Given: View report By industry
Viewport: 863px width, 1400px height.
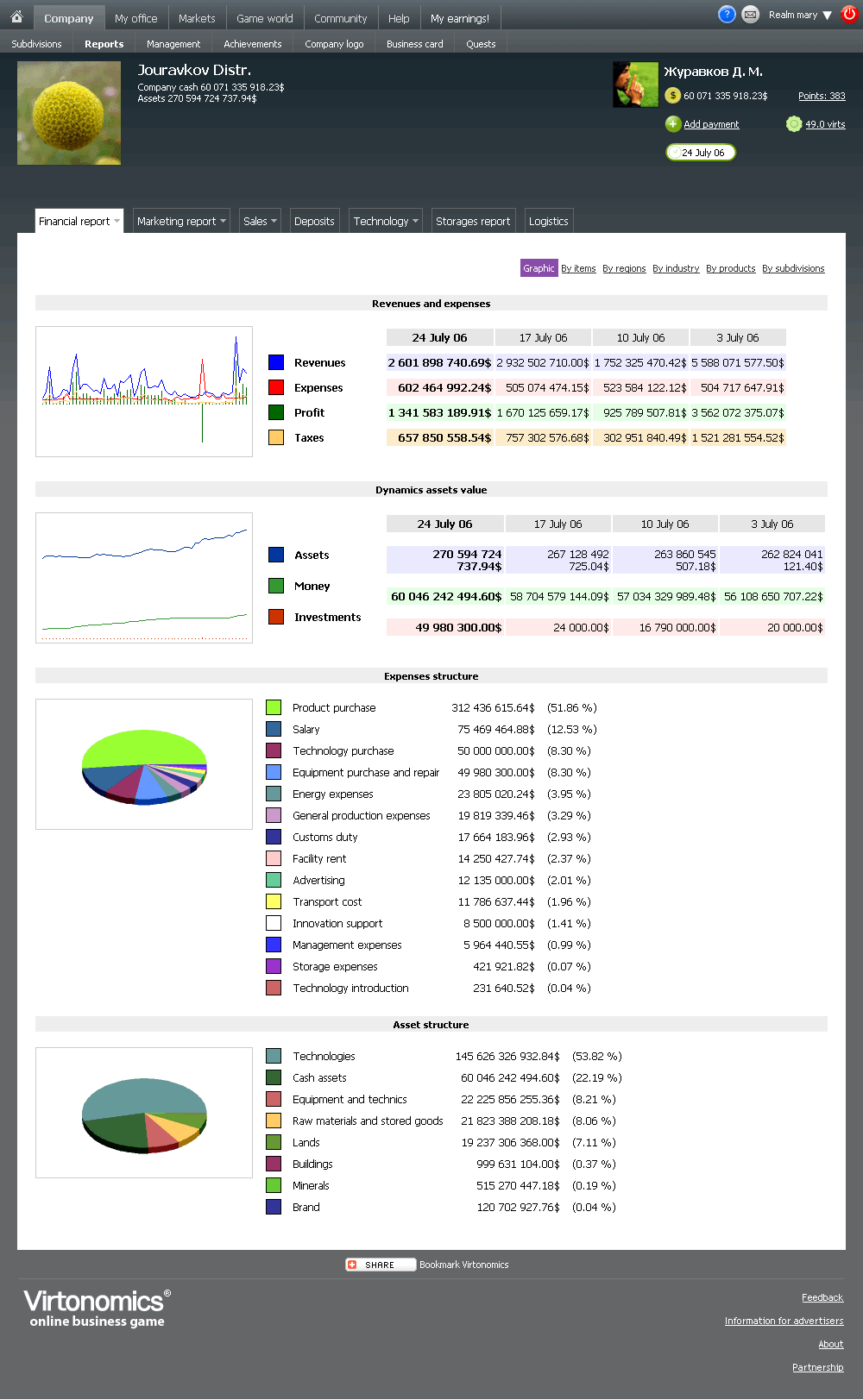Looking at the screenshot, I should coord(676,268).
